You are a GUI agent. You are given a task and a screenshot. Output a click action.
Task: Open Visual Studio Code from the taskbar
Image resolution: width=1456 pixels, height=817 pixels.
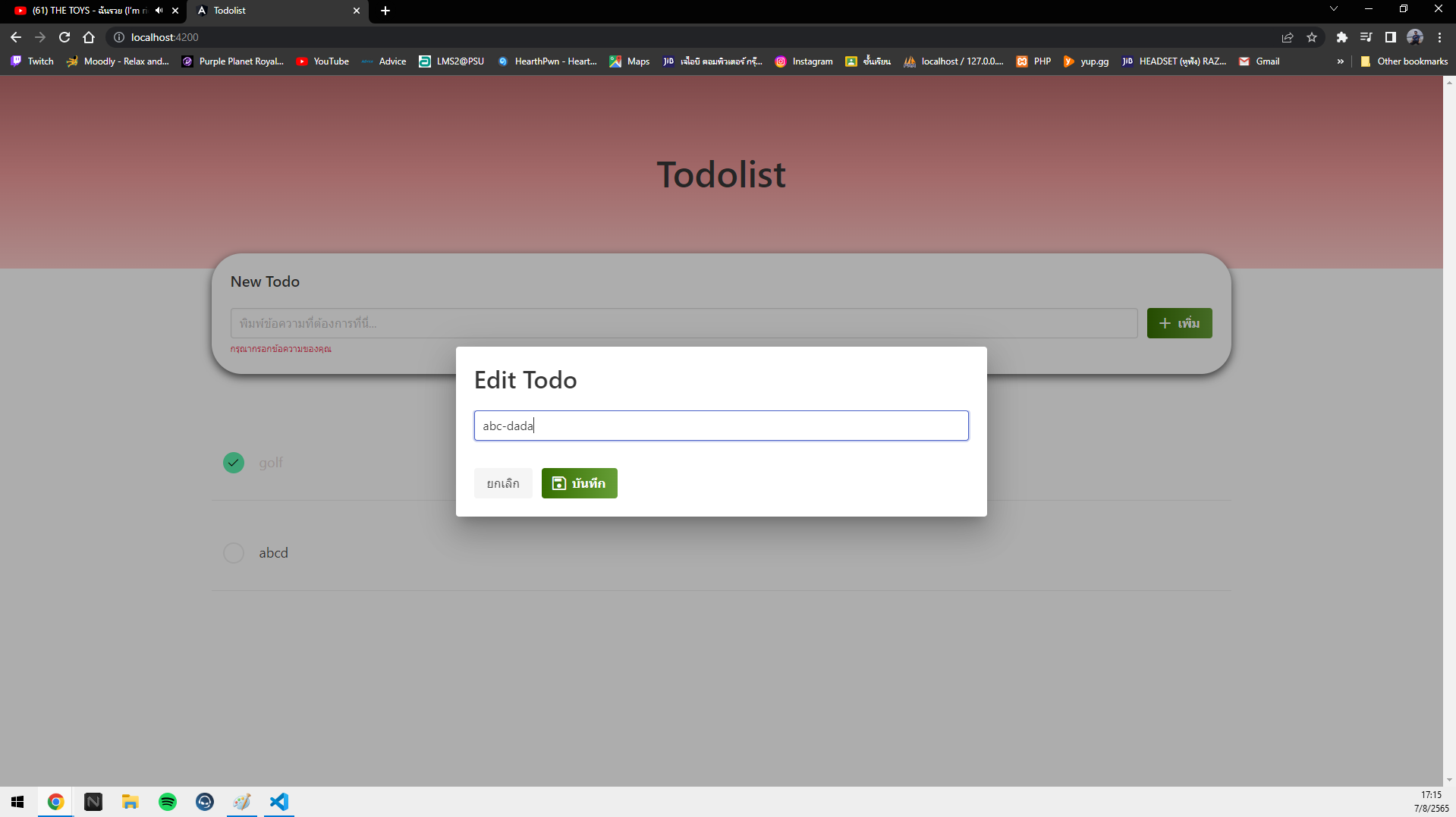(279, 802)
